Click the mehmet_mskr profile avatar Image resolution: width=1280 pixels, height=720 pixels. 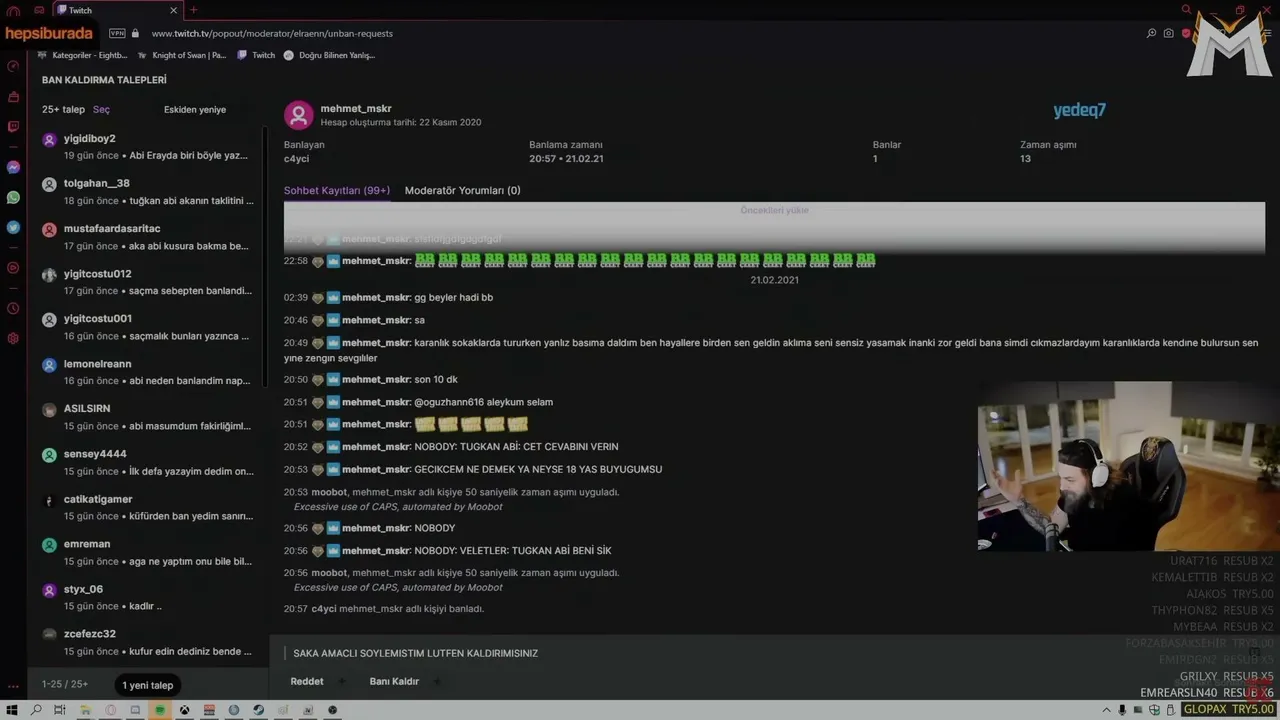pyautogui.click(x=299, y=115)
